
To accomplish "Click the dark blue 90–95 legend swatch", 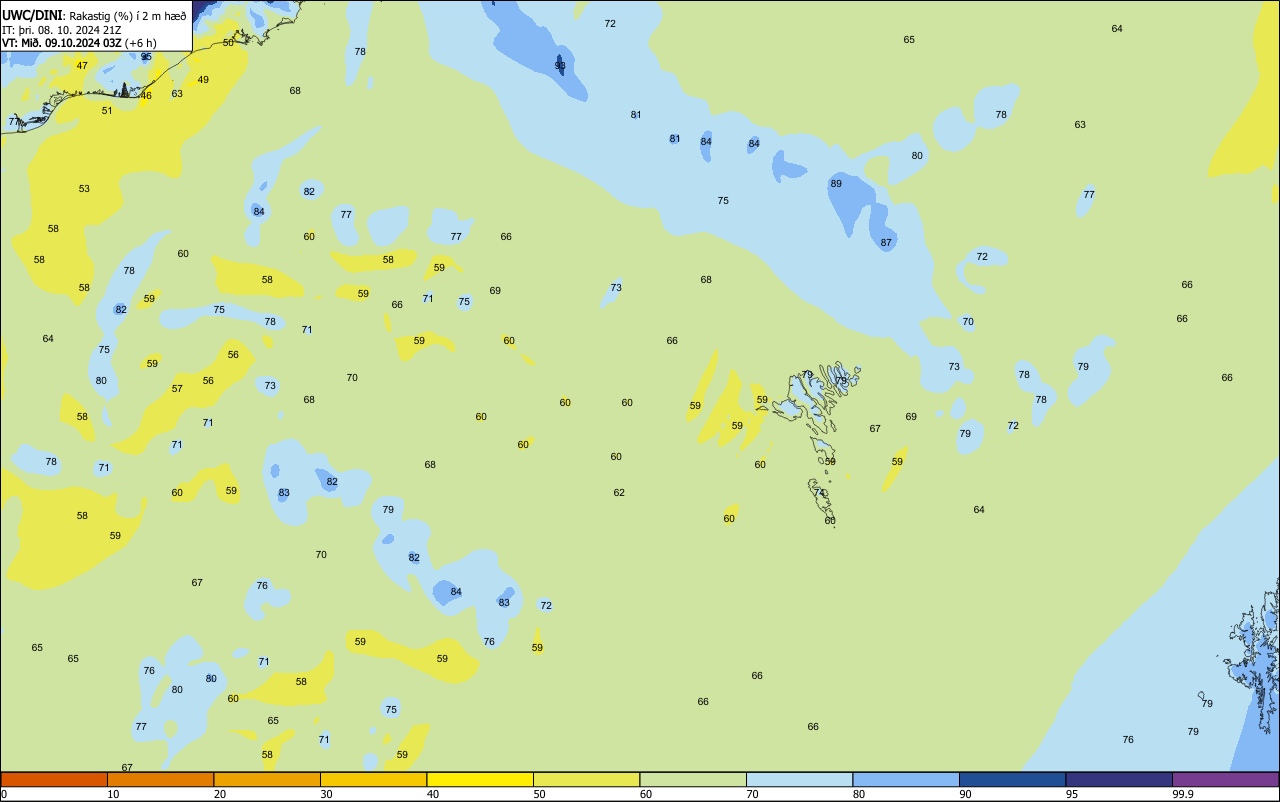I will 1012,779.
